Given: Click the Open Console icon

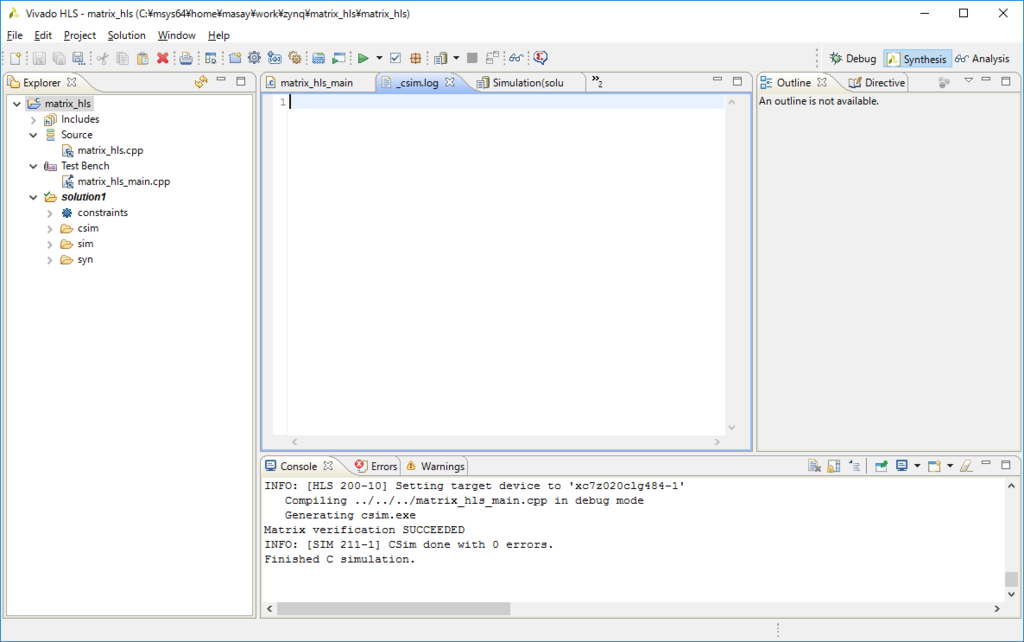Looking at the screenshot, I should click(935, 466).
